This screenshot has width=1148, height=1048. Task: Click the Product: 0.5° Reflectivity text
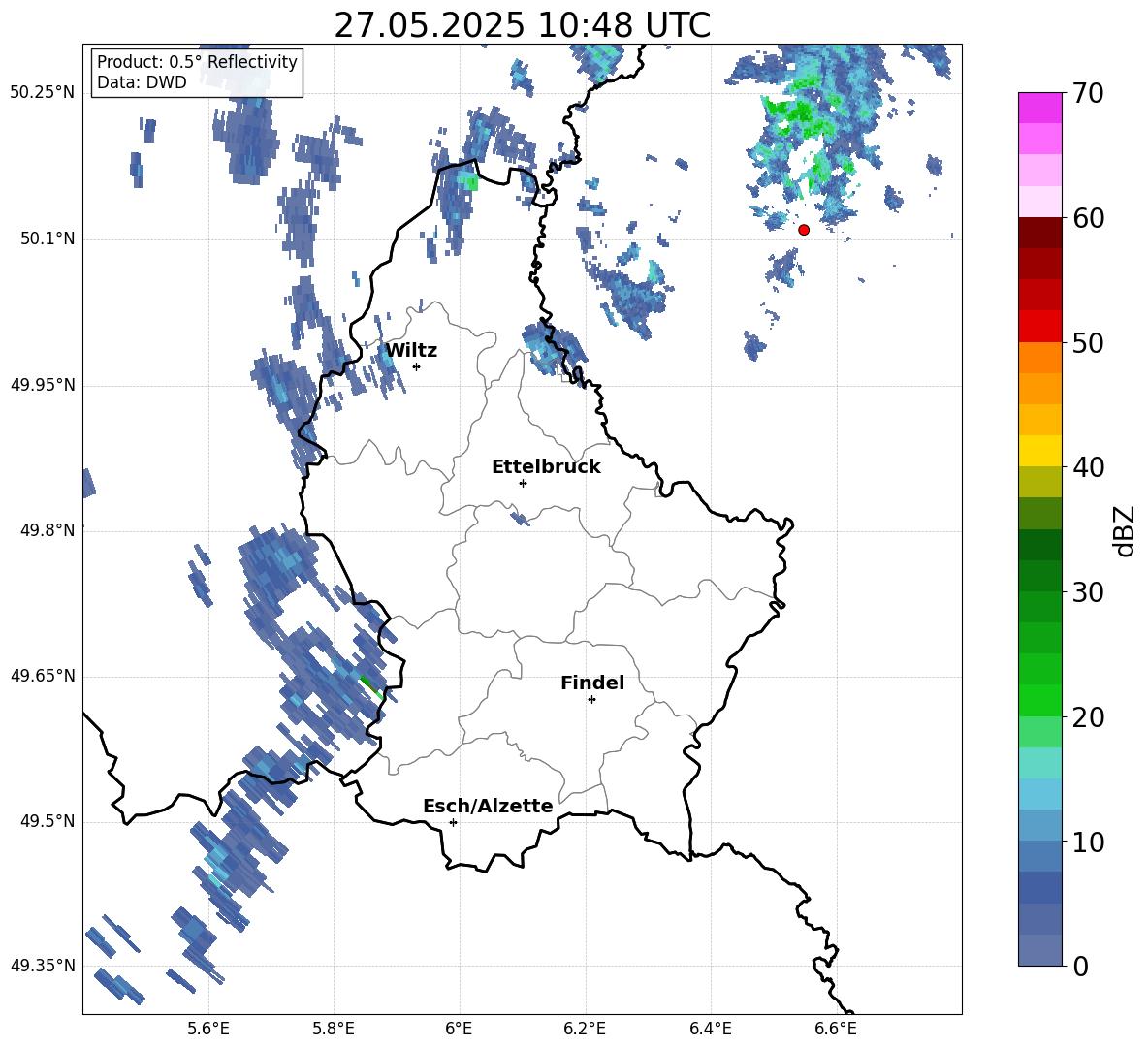click(197, 61)
